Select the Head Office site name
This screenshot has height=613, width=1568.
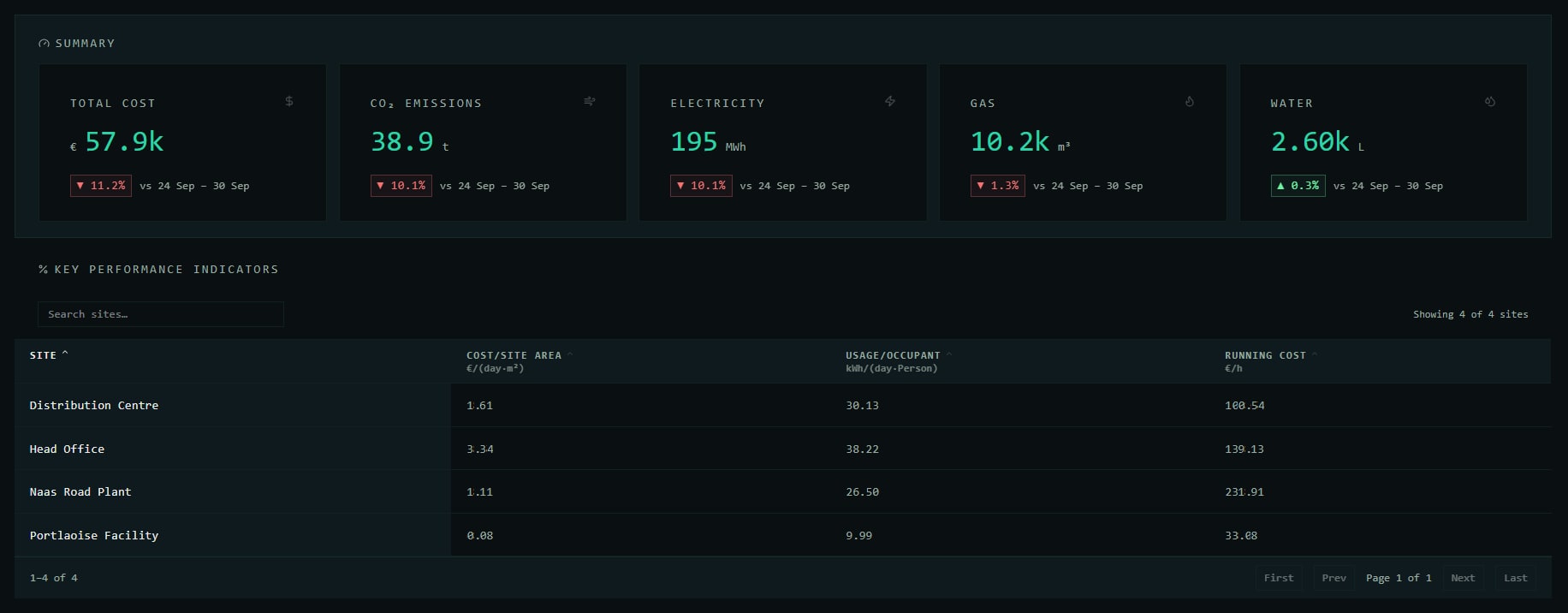(x=67, y=449)
